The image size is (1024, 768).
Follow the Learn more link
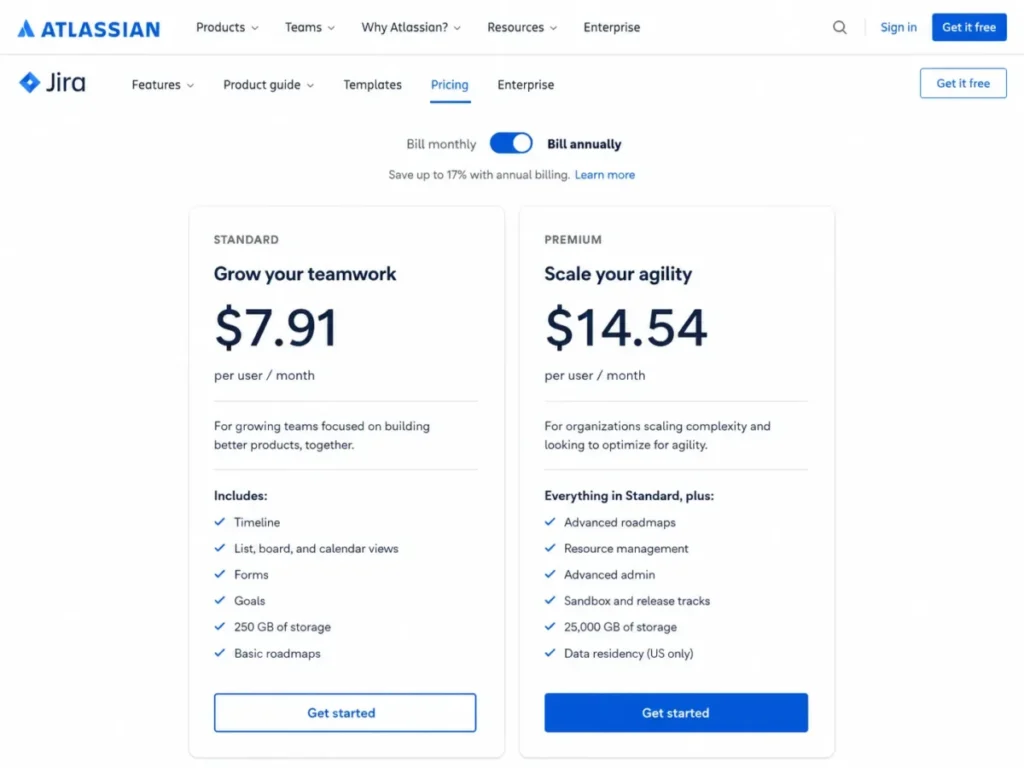click(x=605, y=175)
